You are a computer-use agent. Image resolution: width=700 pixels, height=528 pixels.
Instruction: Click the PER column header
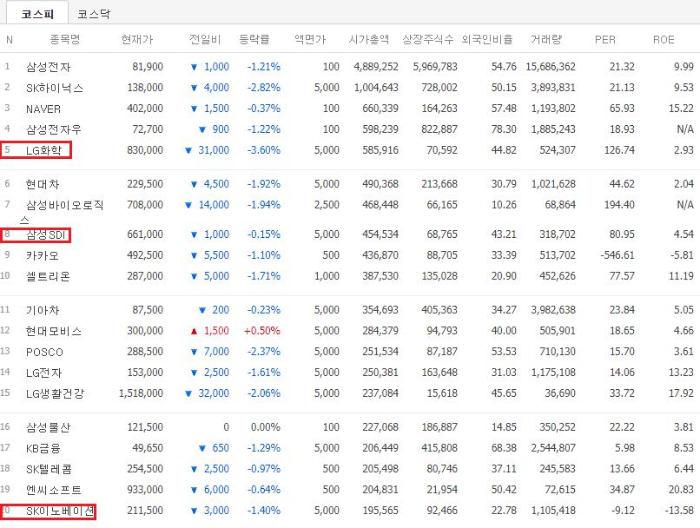[x=605, y=40]
